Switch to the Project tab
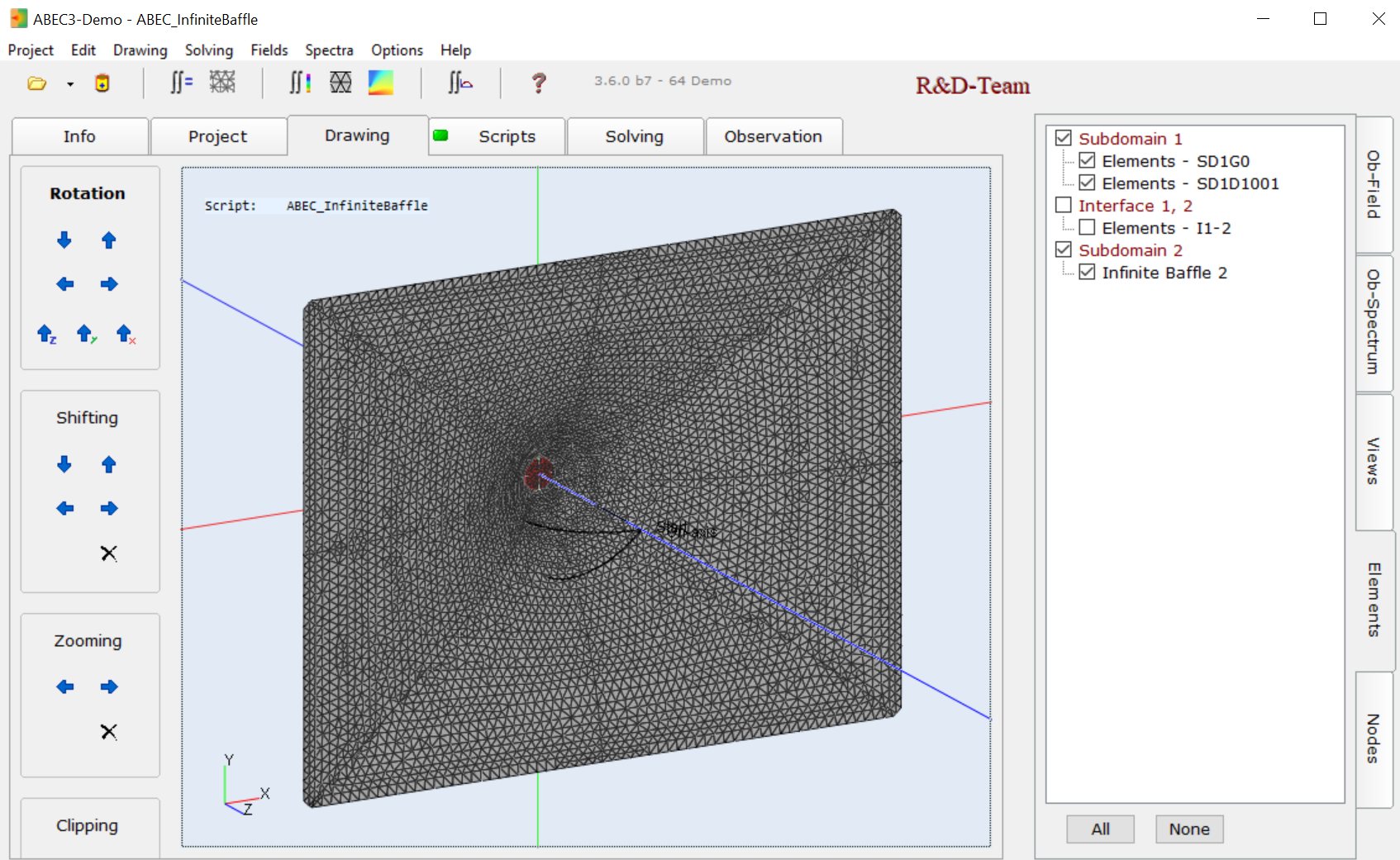1400x860 pixels. point(218,136)
